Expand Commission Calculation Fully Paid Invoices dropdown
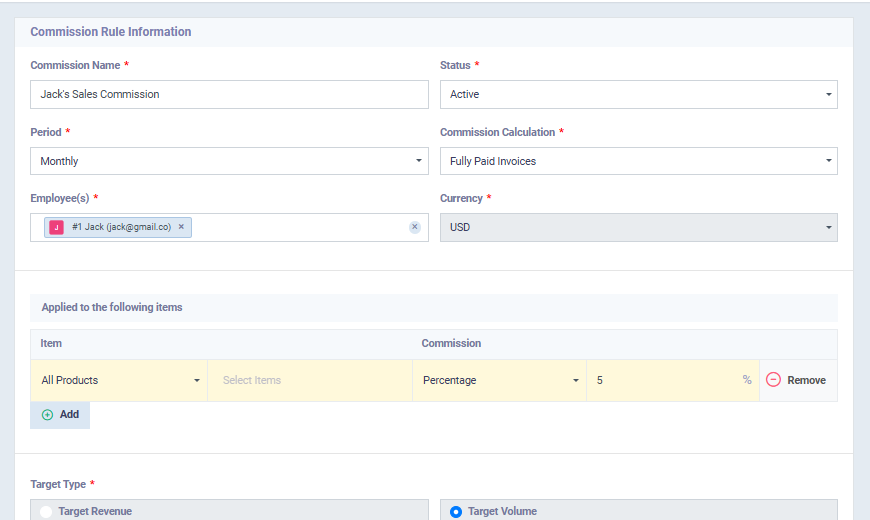 pos(639,161)
